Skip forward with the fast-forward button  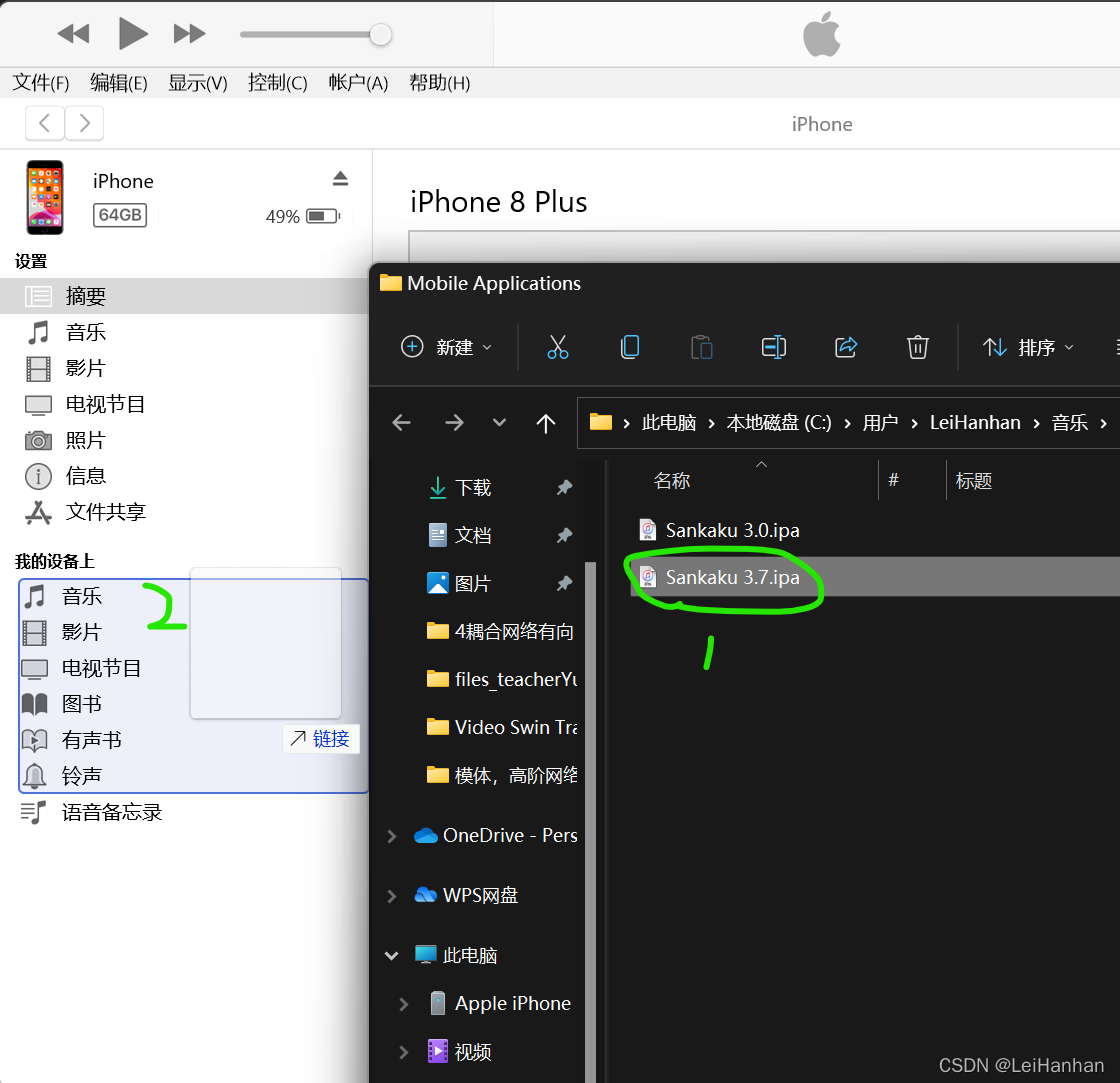(x=189, y=34)
